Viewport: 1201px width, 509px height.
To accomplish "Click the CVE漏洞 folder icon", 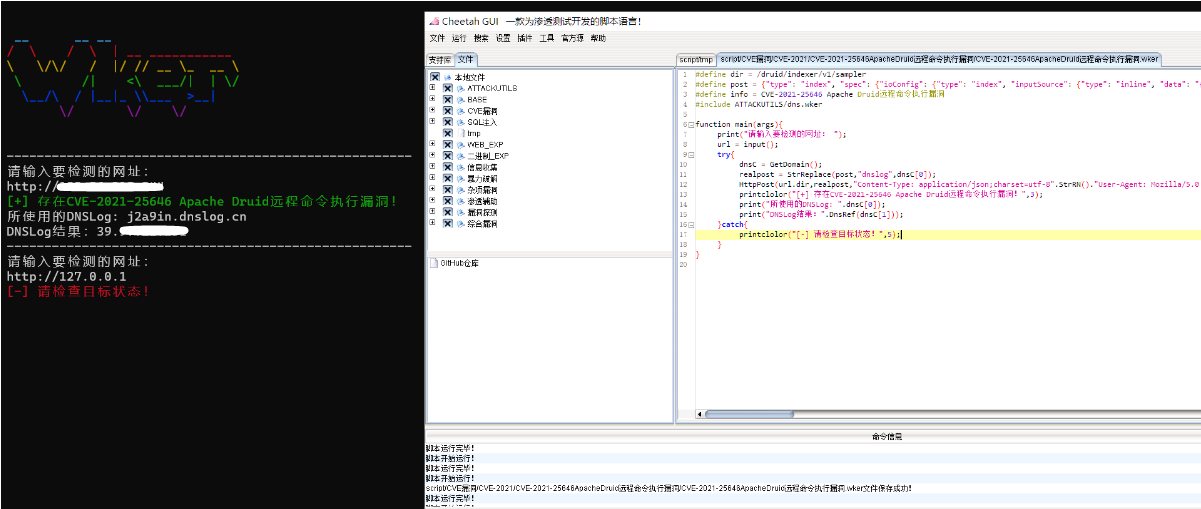I will click(x=461, y=110).
